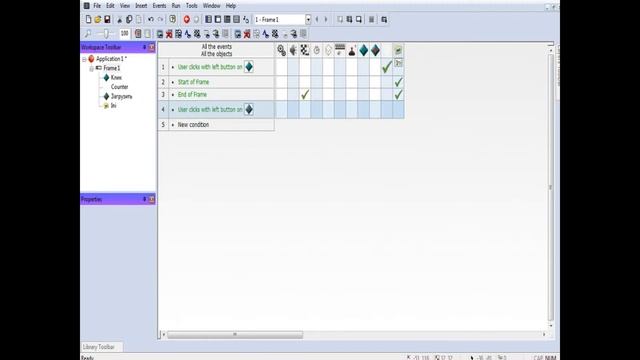Open the Events menu
The image size is (640, 360).
159,6
